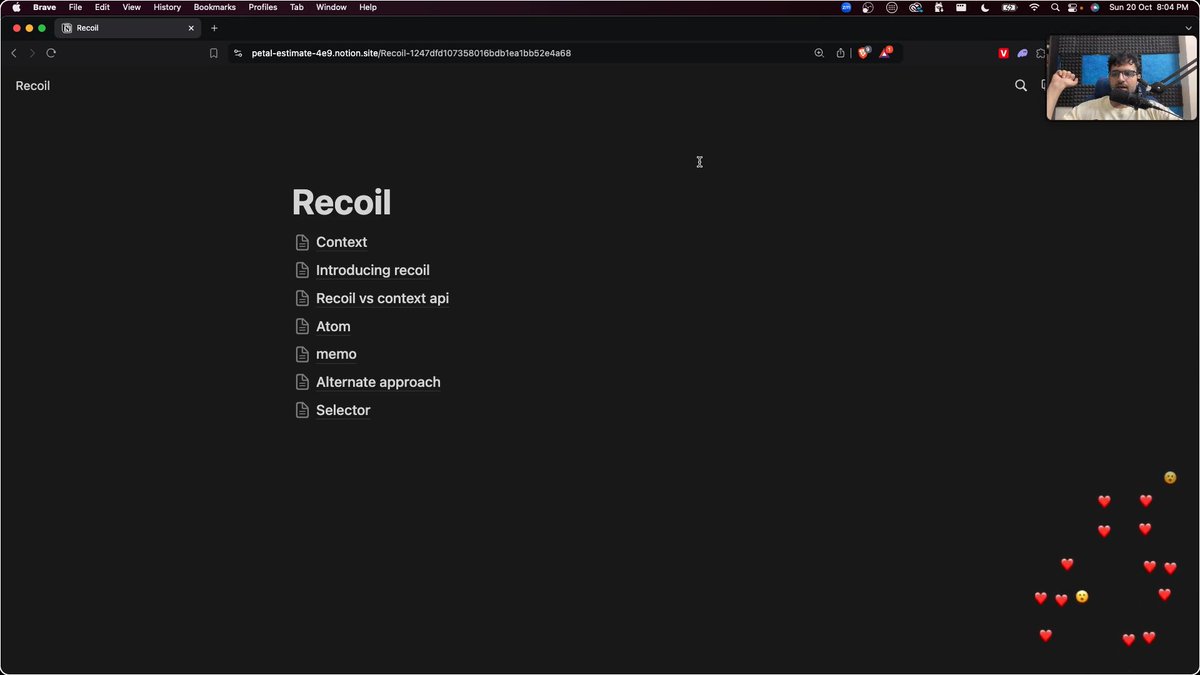The image size is (1200, 675).
Task: Open Notion page search
Action: pyautogui.click(x=1021, y=86)
